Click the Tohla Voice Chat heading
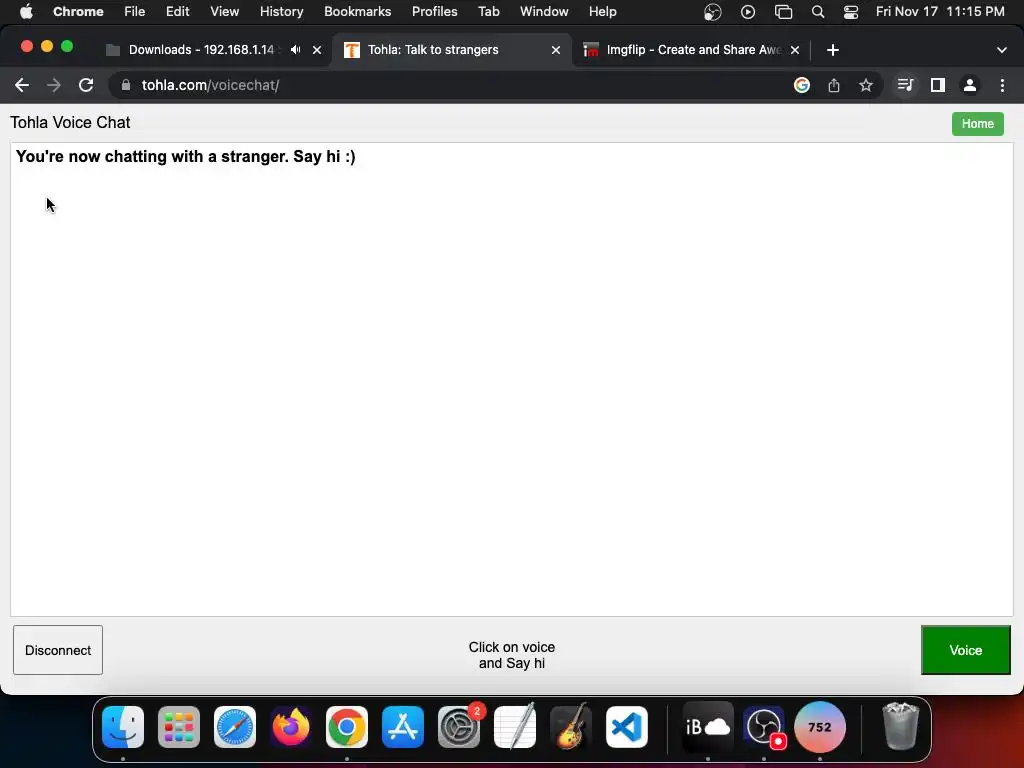This screenshot has width=1024, height=768. click(x=71, y=123)
